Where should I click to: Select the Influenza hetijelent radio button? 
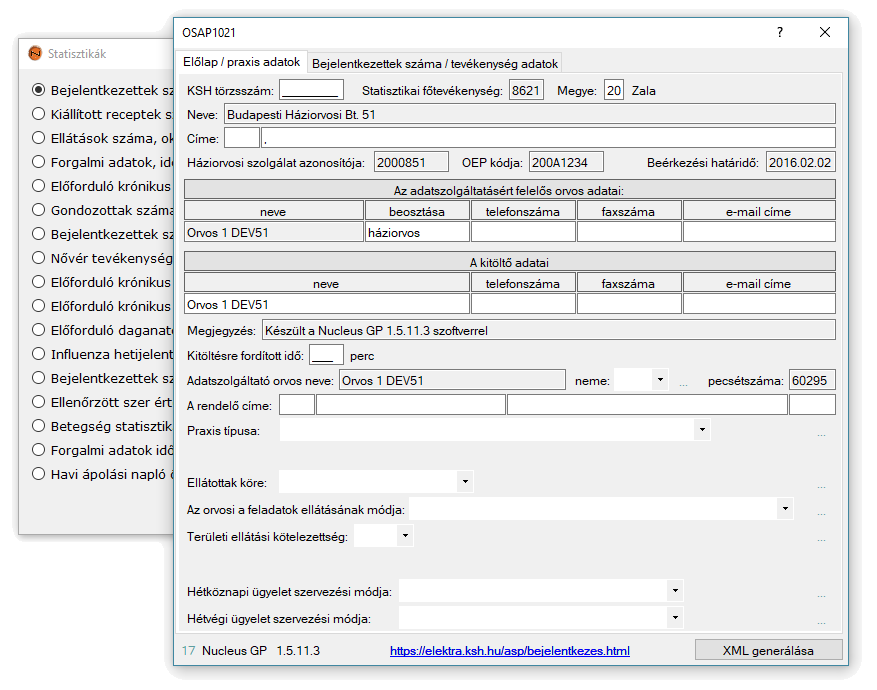click(38, 354)
